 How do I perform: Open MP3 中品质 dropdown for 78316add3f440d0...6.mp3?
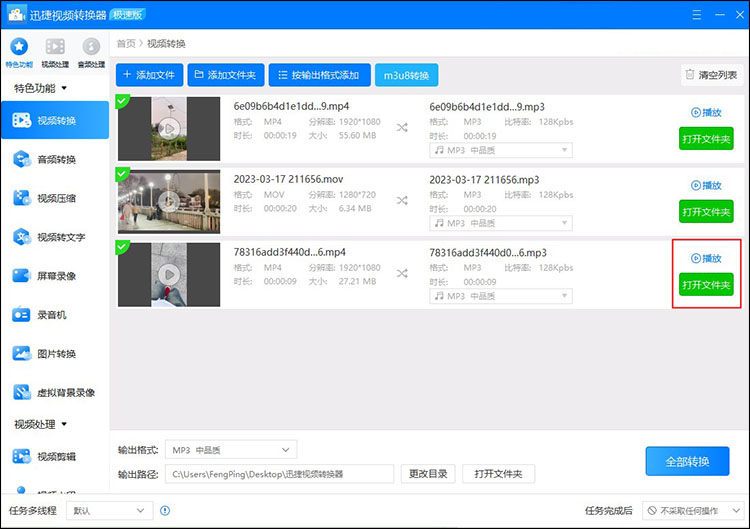501,296
